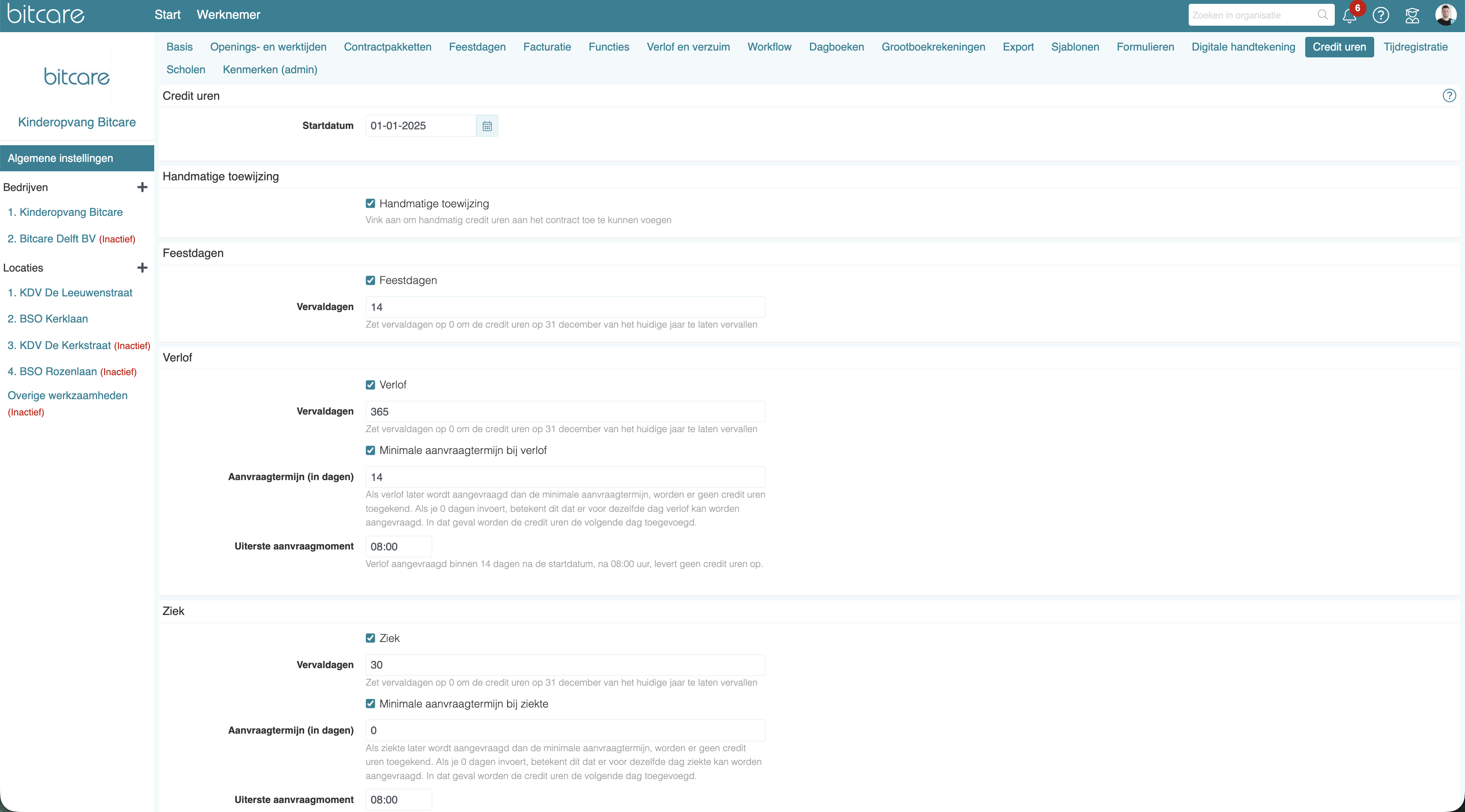Click the support agent headset icon
The width and height of the screenshot is (1465, 812).
coord(1412,15)
